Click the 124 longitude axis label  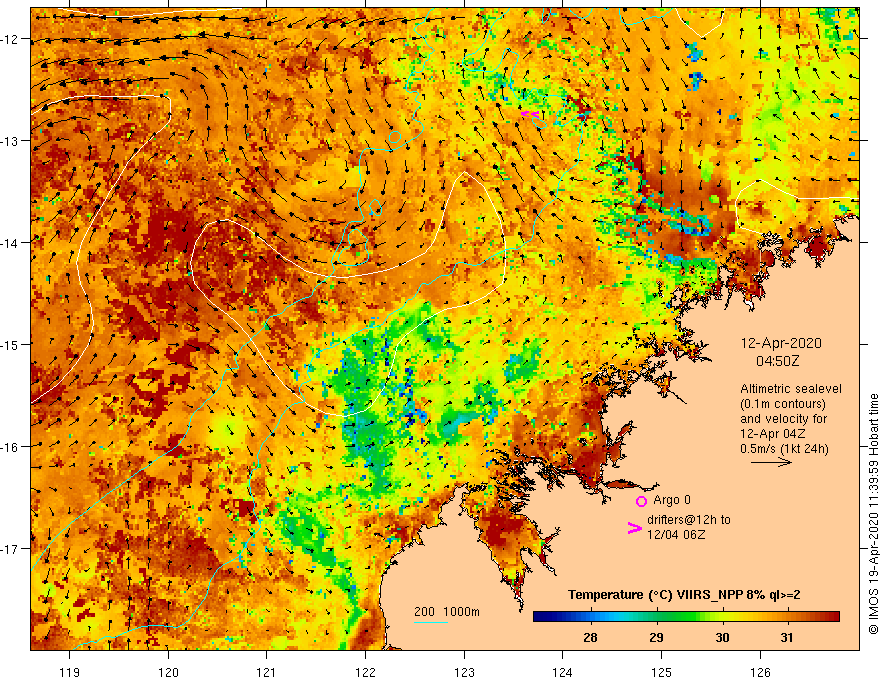point(563,672)
